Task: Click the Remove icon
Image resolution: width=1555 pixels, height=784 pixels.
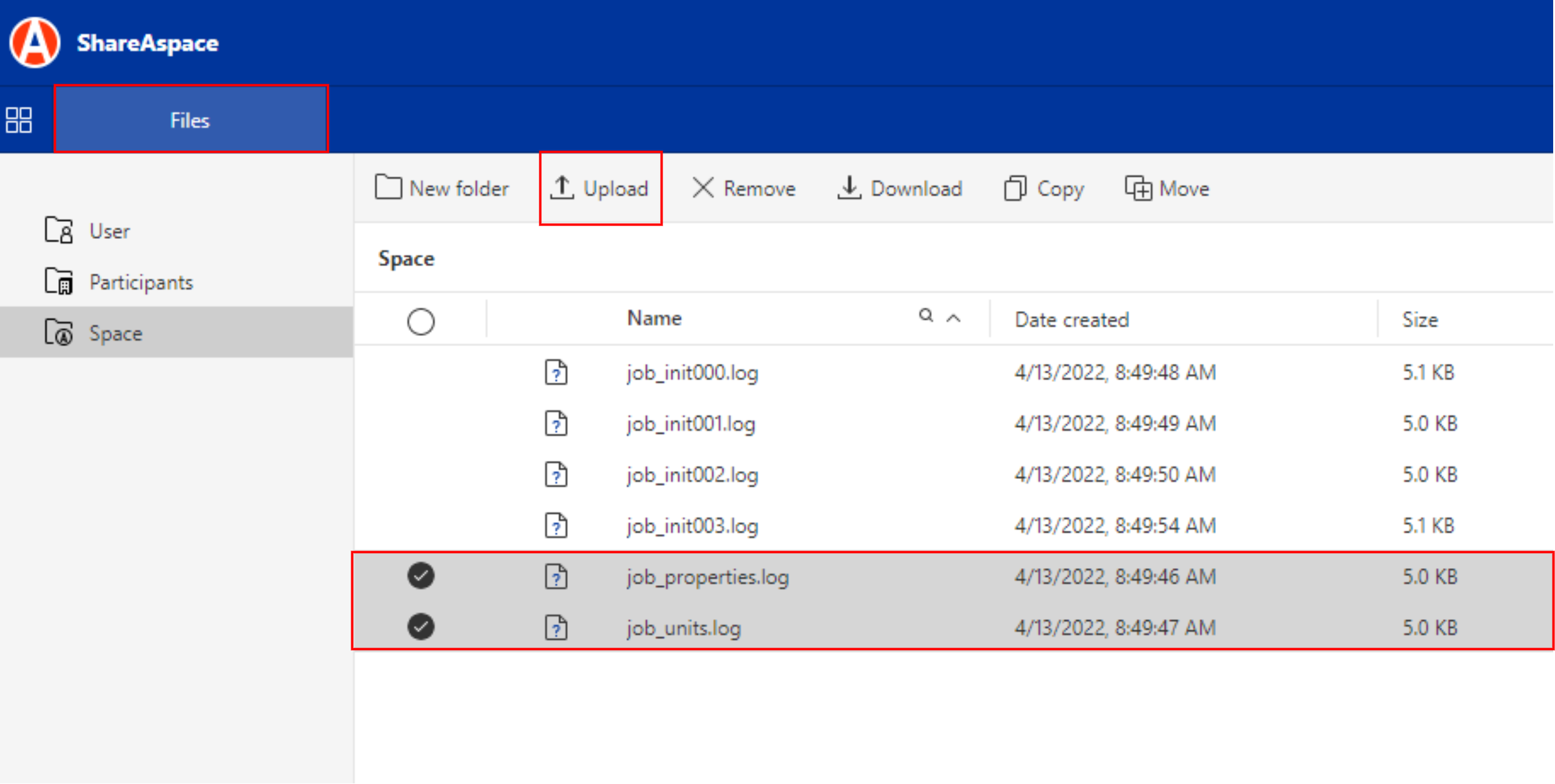Action: (702, 187)
